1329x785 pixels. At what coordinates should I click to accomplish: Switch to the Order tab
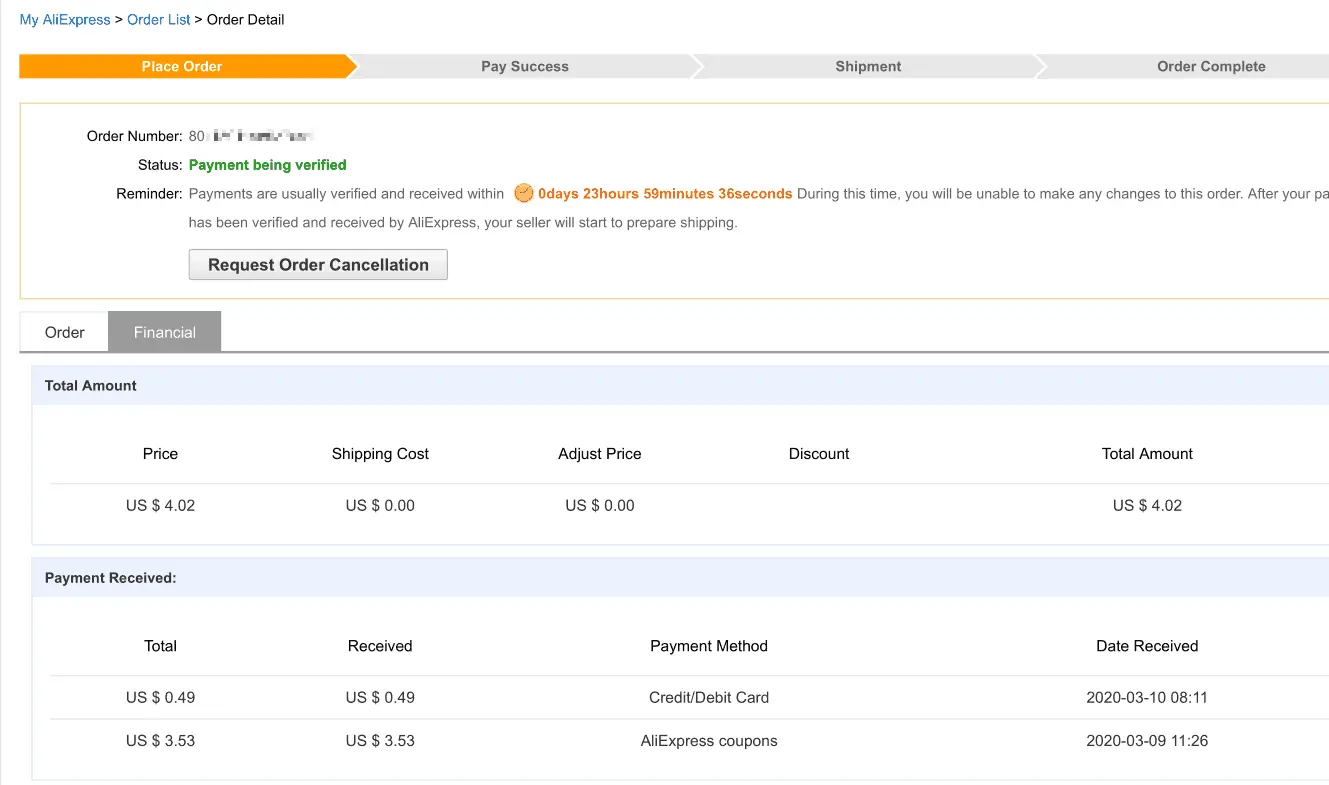[65, 332]
